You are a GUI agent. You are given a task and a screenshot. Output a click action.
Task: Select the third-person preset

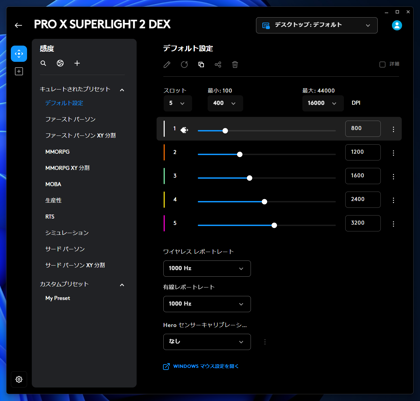pos(65,249)
